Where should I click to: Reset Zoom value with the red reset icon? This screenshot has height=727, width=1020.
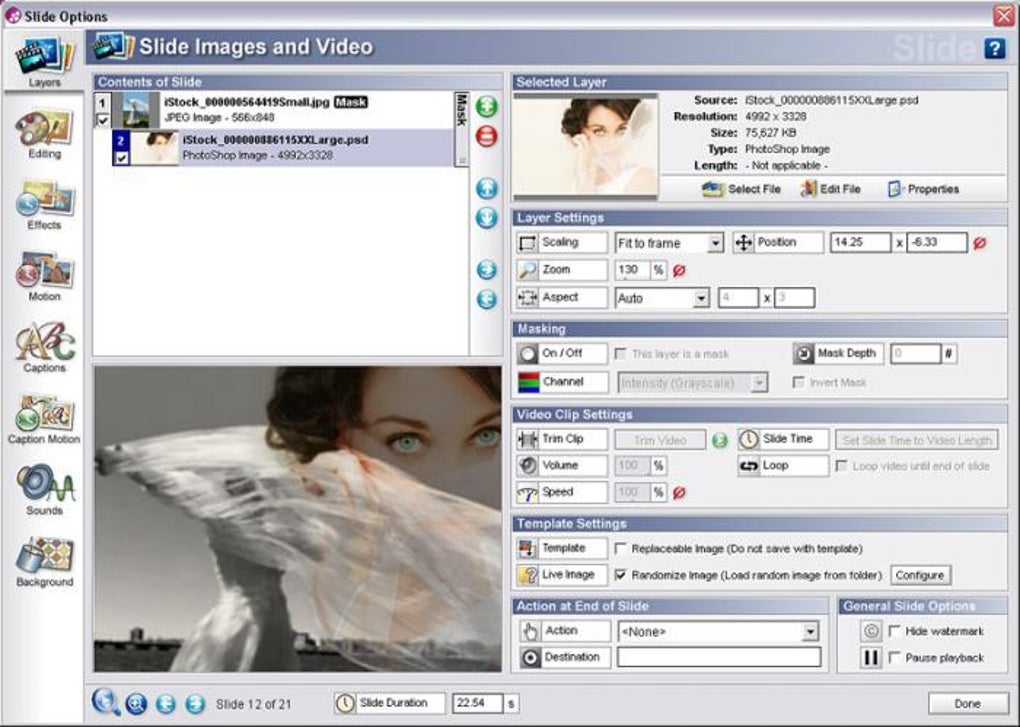point(679,271)
